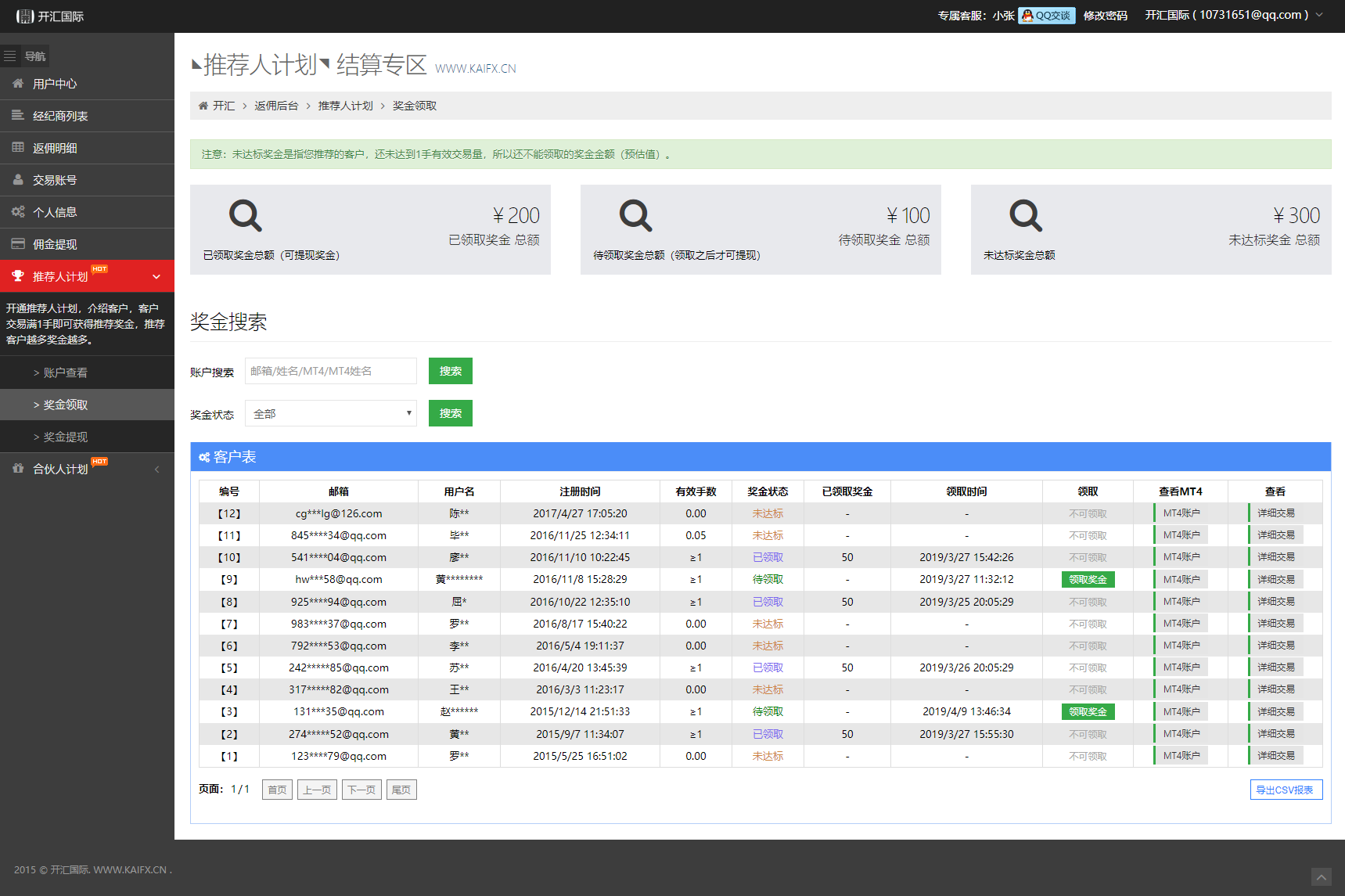Click the 注册时间 column header

point(580,491)
